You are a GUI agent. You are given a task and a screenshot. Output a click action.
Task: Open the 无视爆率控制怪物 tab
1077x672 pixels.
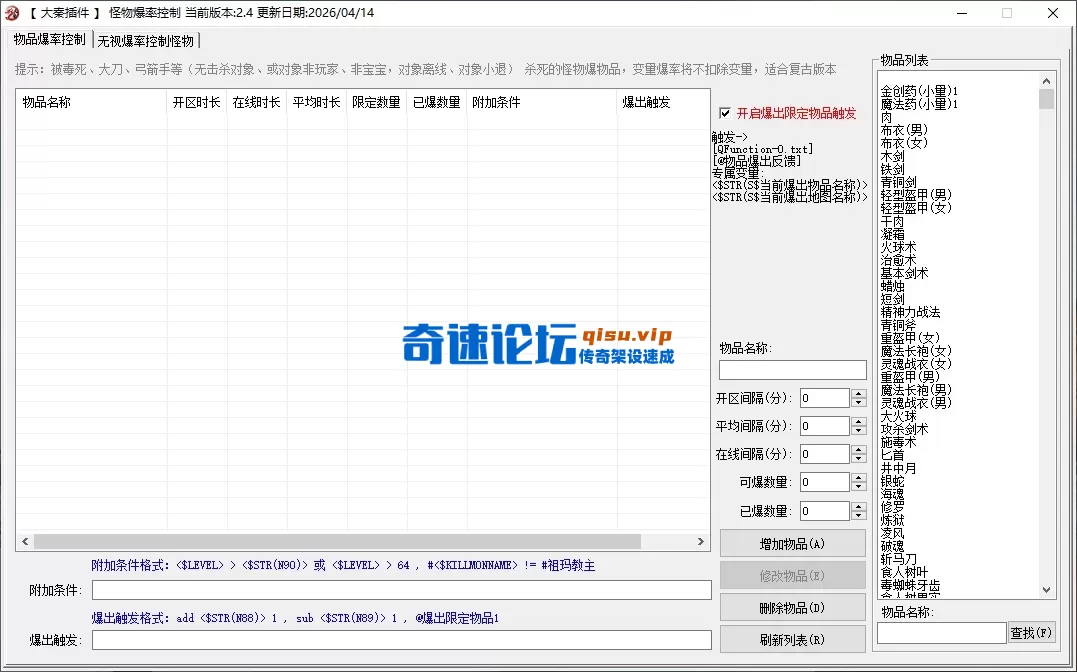point(146,41)
